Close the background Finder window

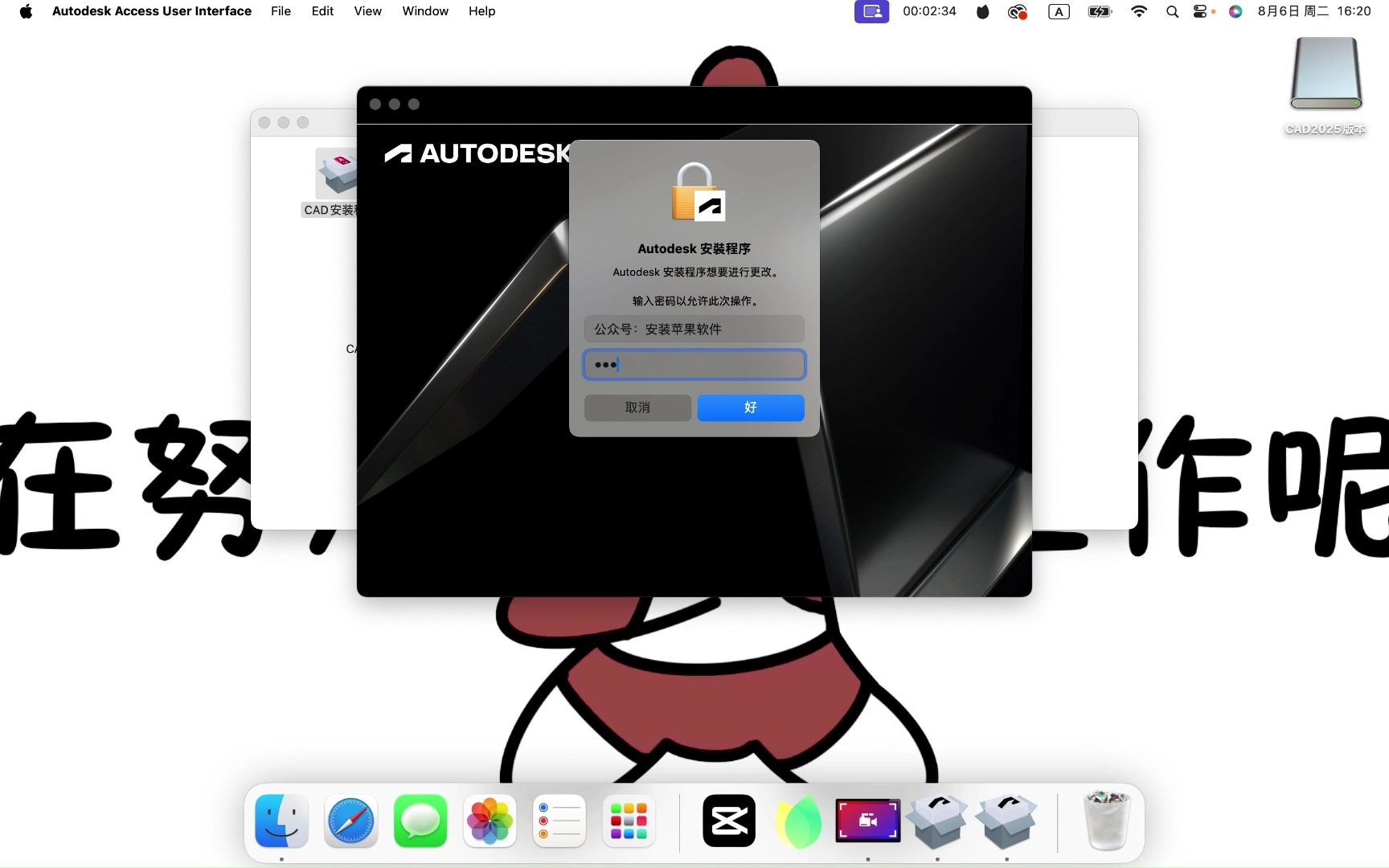tap(264, 122)
